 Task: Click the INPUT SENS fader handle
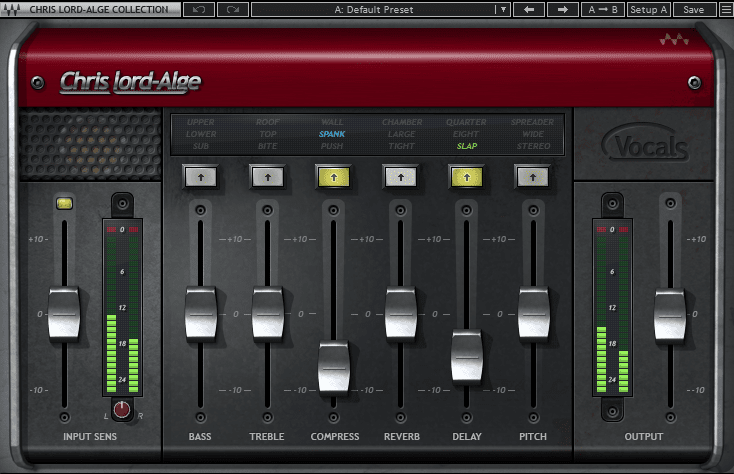[64, 313]
